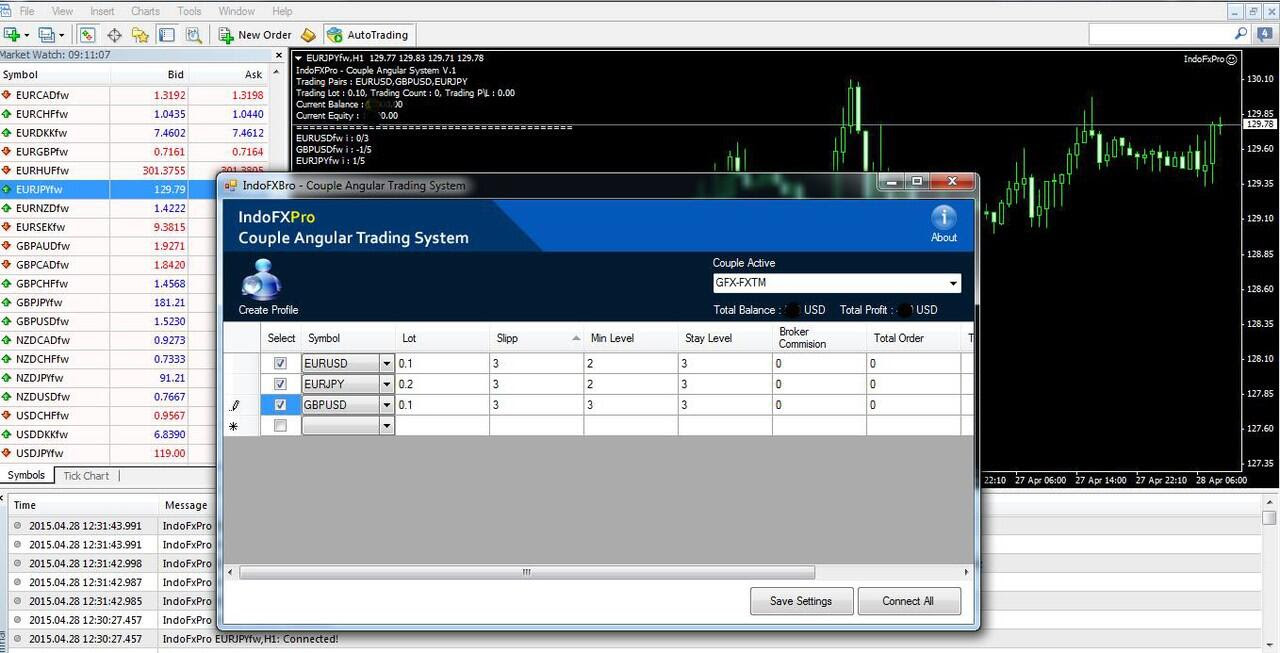Click the EURJPYfw chart title triangle icon
This screenshot has width=1280, height=653.
coord(299,58)
